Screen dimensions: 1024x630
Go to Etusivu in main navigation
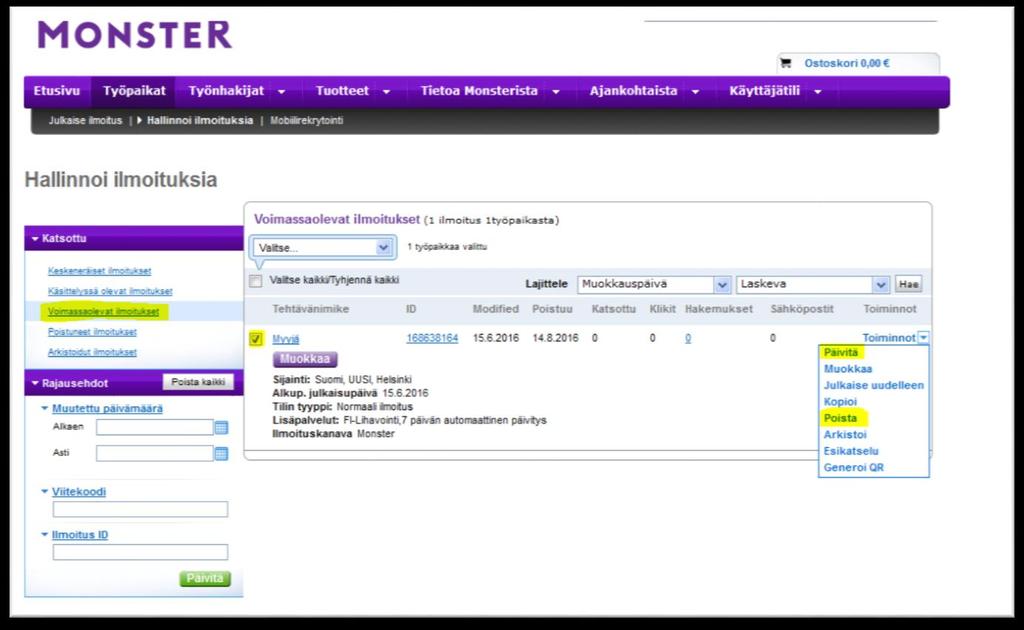(x=57, y=91)
